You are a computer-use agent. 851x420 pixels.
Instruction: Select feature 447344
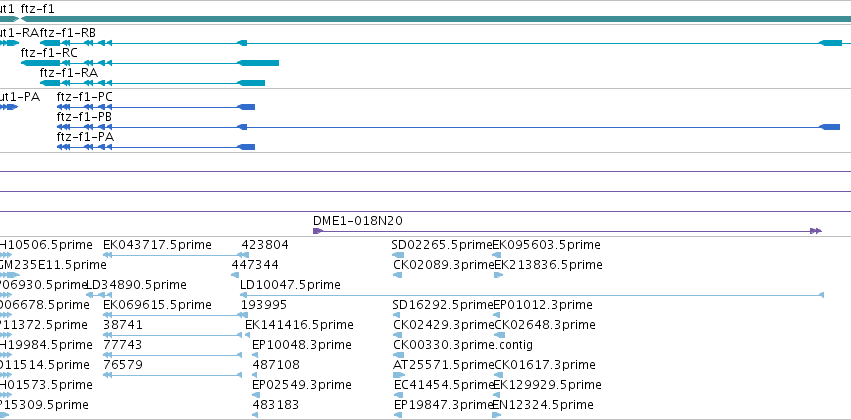click(x=255, y=265)
